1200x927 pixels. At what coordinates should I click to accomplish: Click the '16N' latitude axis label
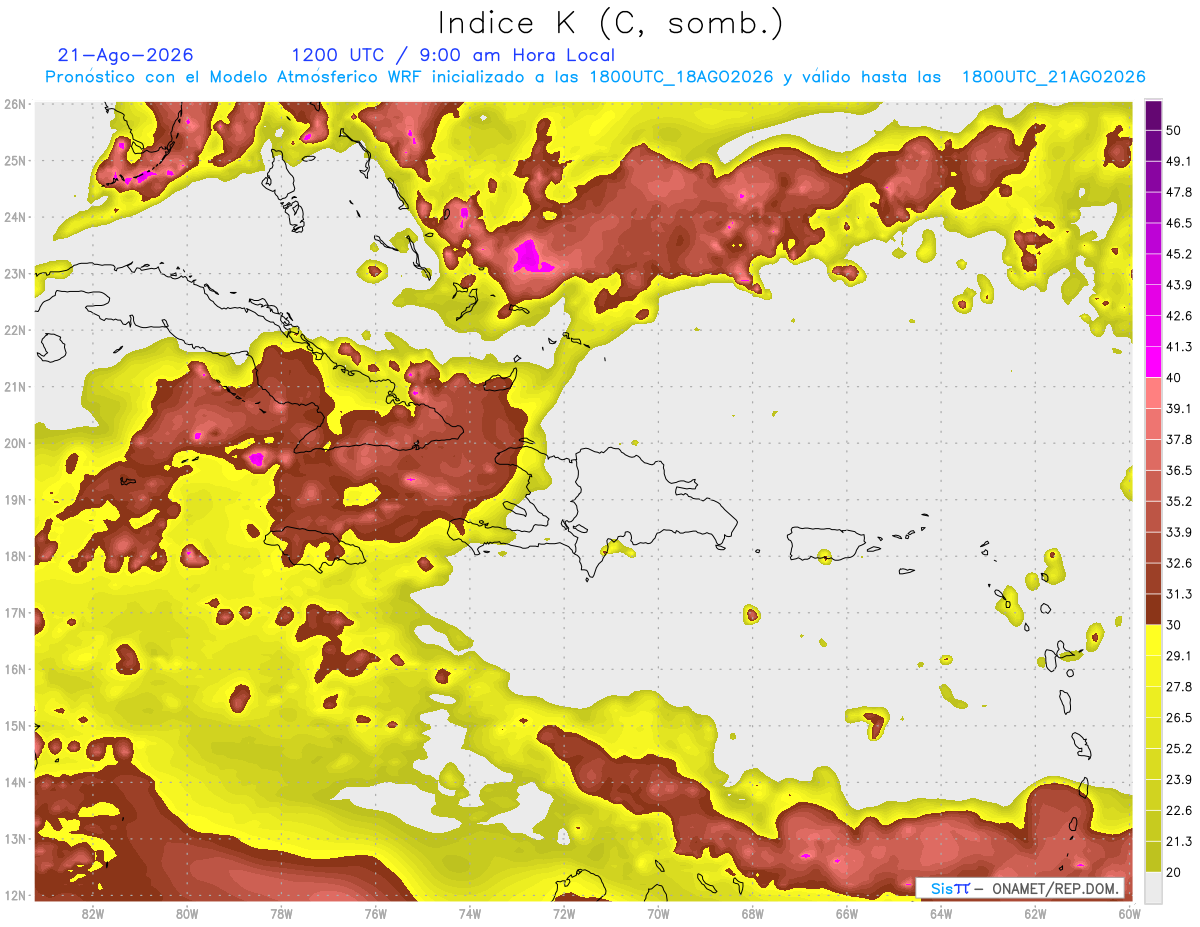pos(15,669)
